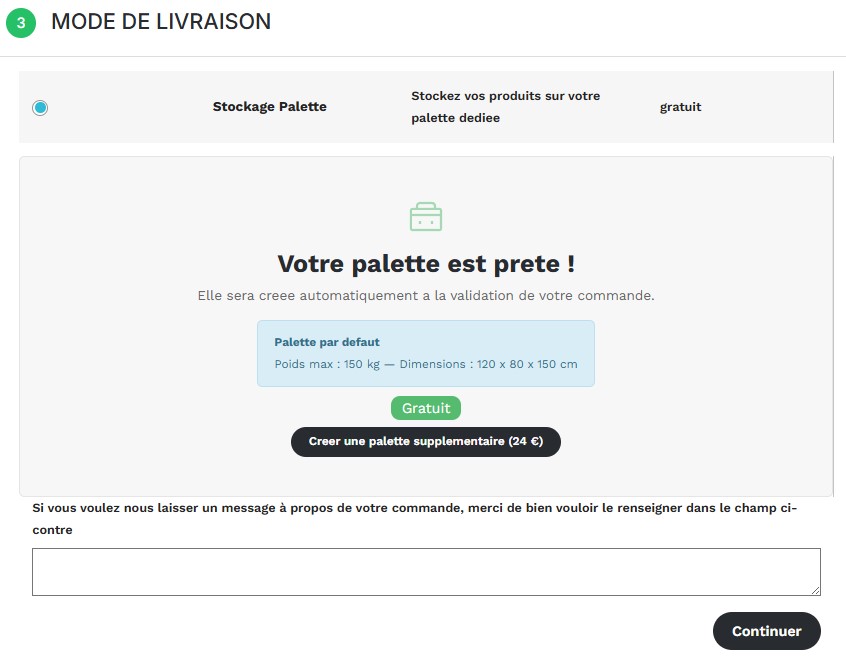
Task: Select the Stockage Palette radio button
Action: click(40, 108)
